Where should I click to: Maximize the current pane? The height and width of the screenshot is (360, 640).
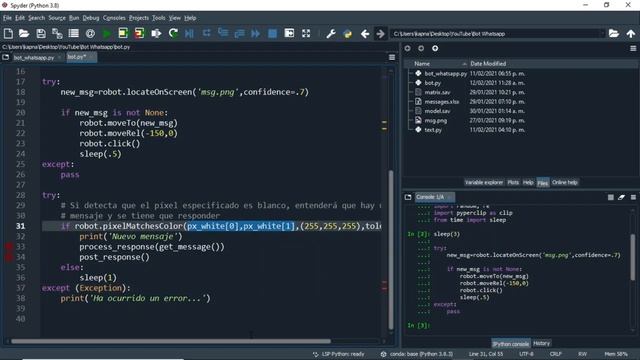289,33
